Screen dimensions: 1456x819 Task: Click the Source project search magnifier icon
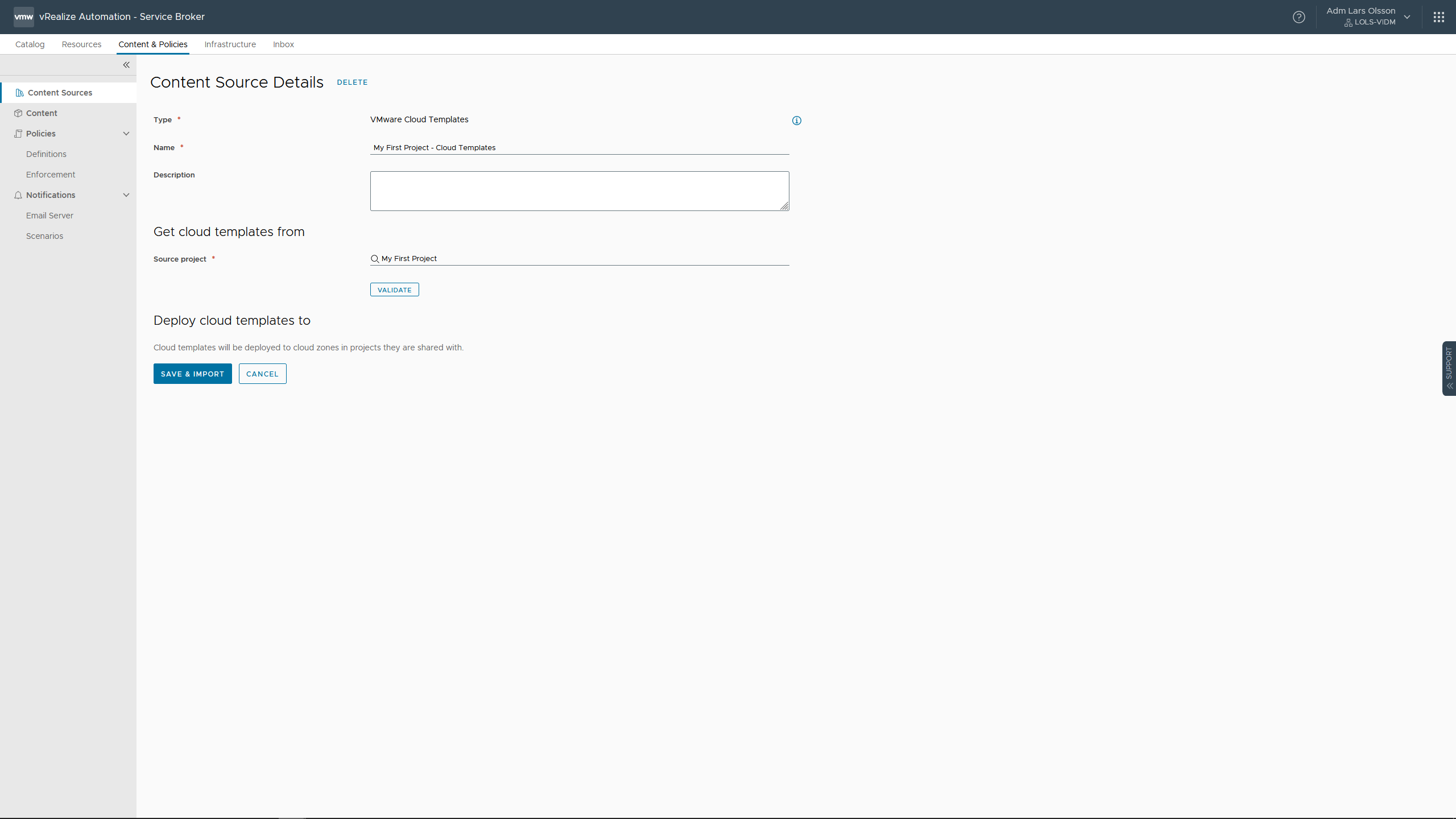coord(375,259)
